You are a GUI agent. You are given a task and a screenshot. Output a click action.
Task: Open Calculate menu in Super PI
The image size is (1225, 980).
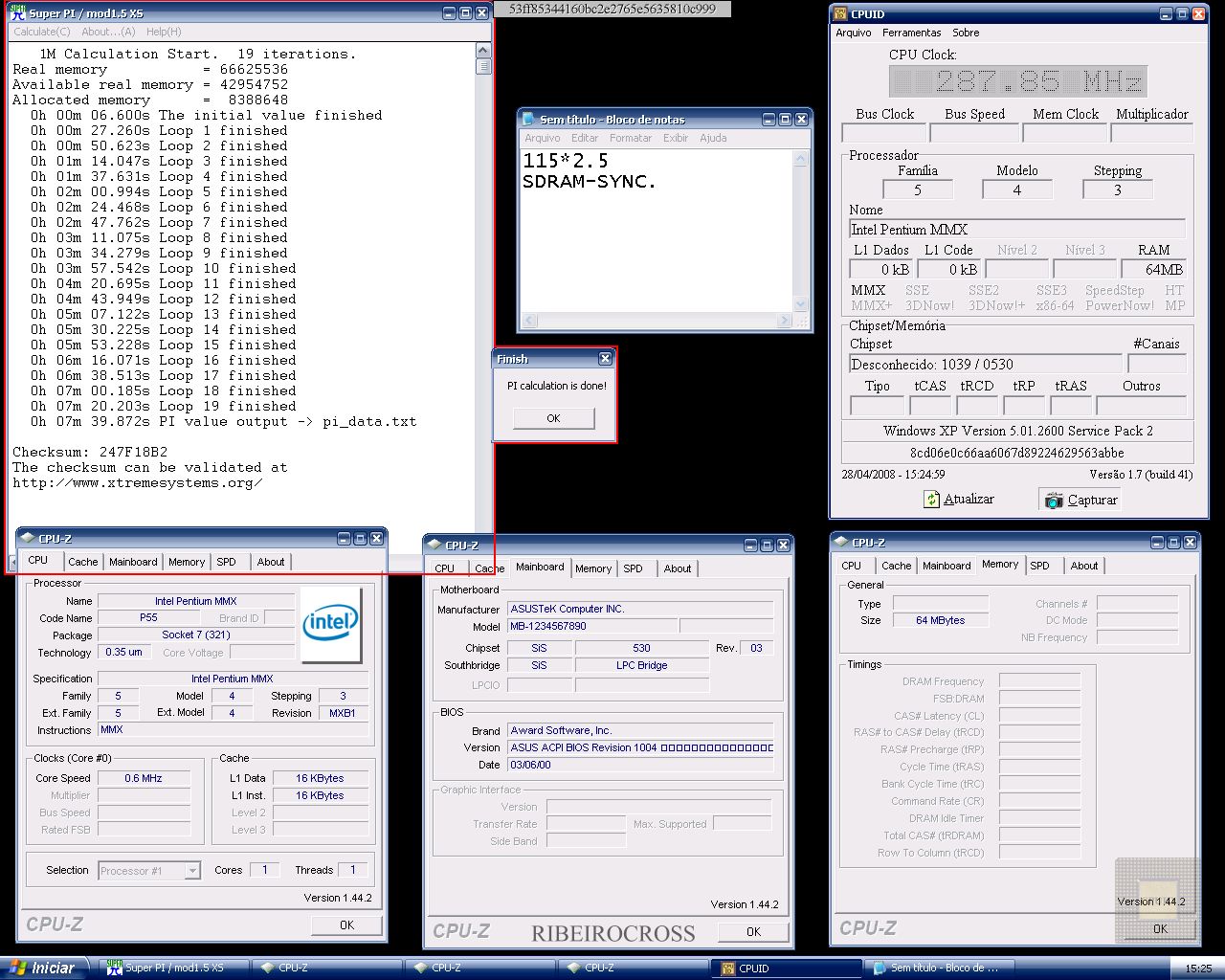pyautogui.click(x=42, y=32)
